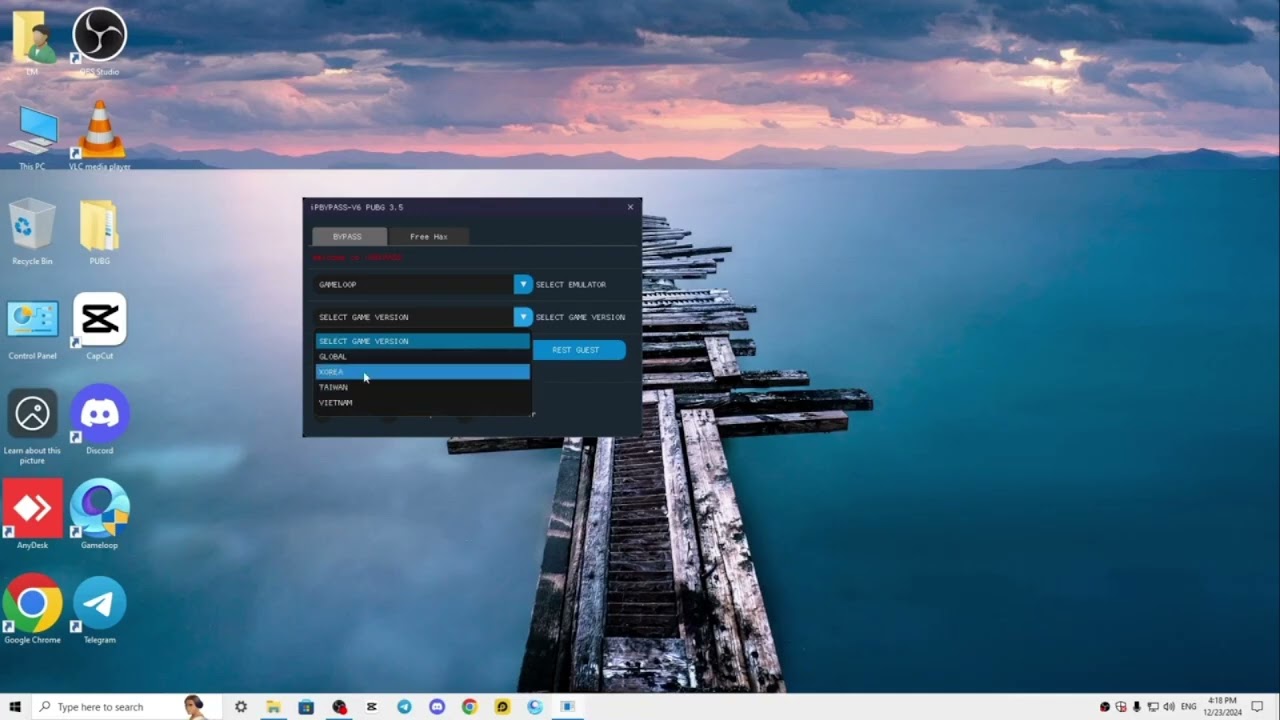1280x720 pixels.
Task: Choose TAIWAN from the version list
Action: coord(423,387)
